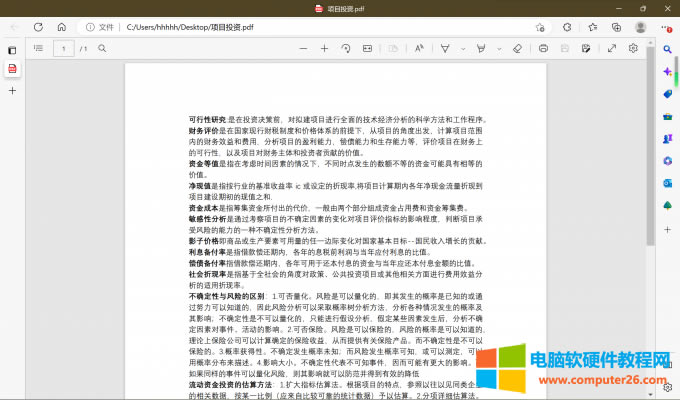Open the PDF table of contents panel
The width and height of the screenshot is (680, 400).
click(38, 48)
